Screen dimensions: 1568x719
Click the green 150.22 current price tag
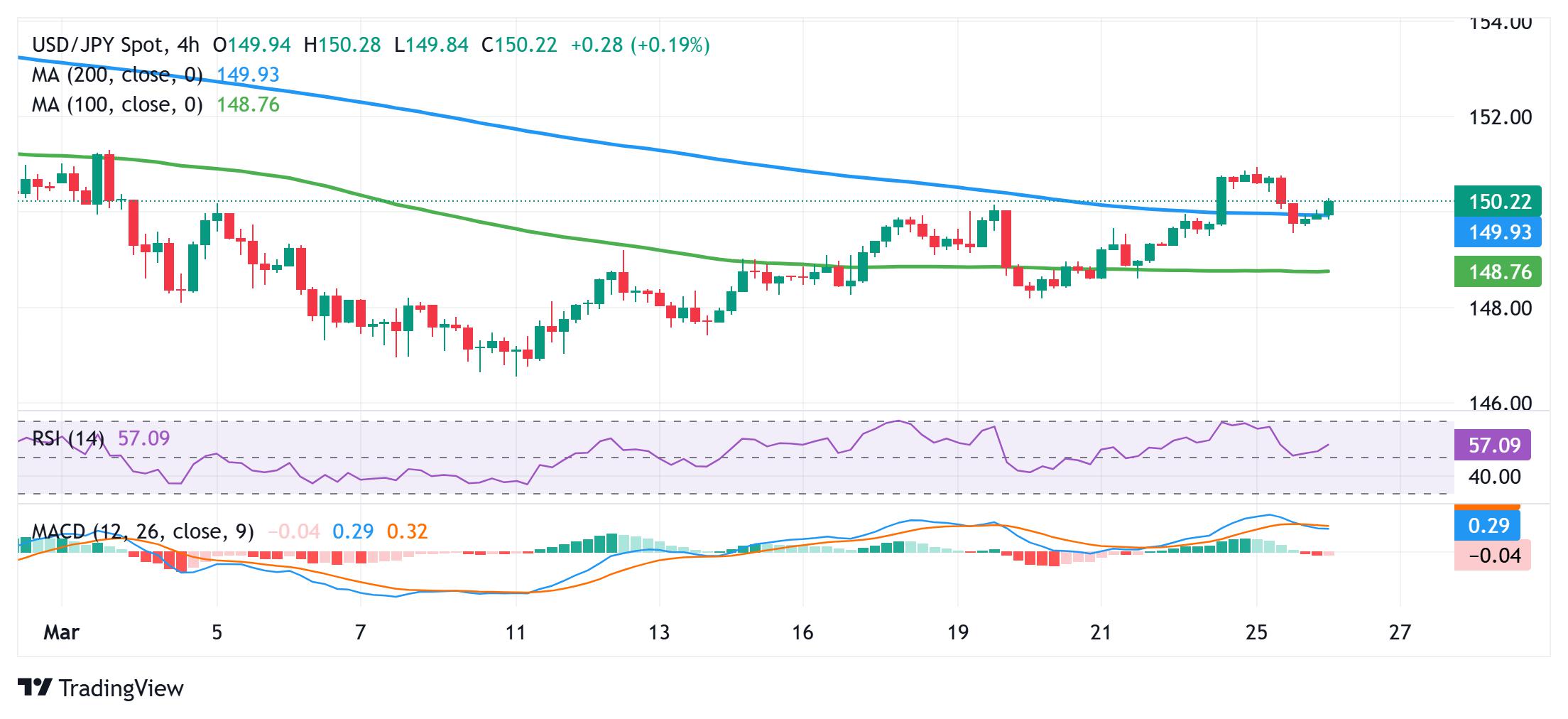(1498, 202)
